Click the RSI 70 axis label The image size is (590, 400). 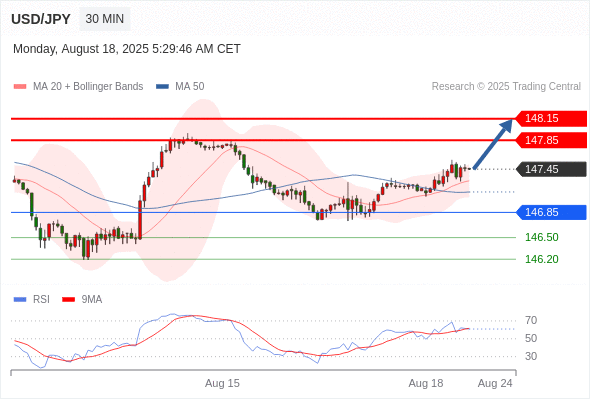click(x=531, y=321)
